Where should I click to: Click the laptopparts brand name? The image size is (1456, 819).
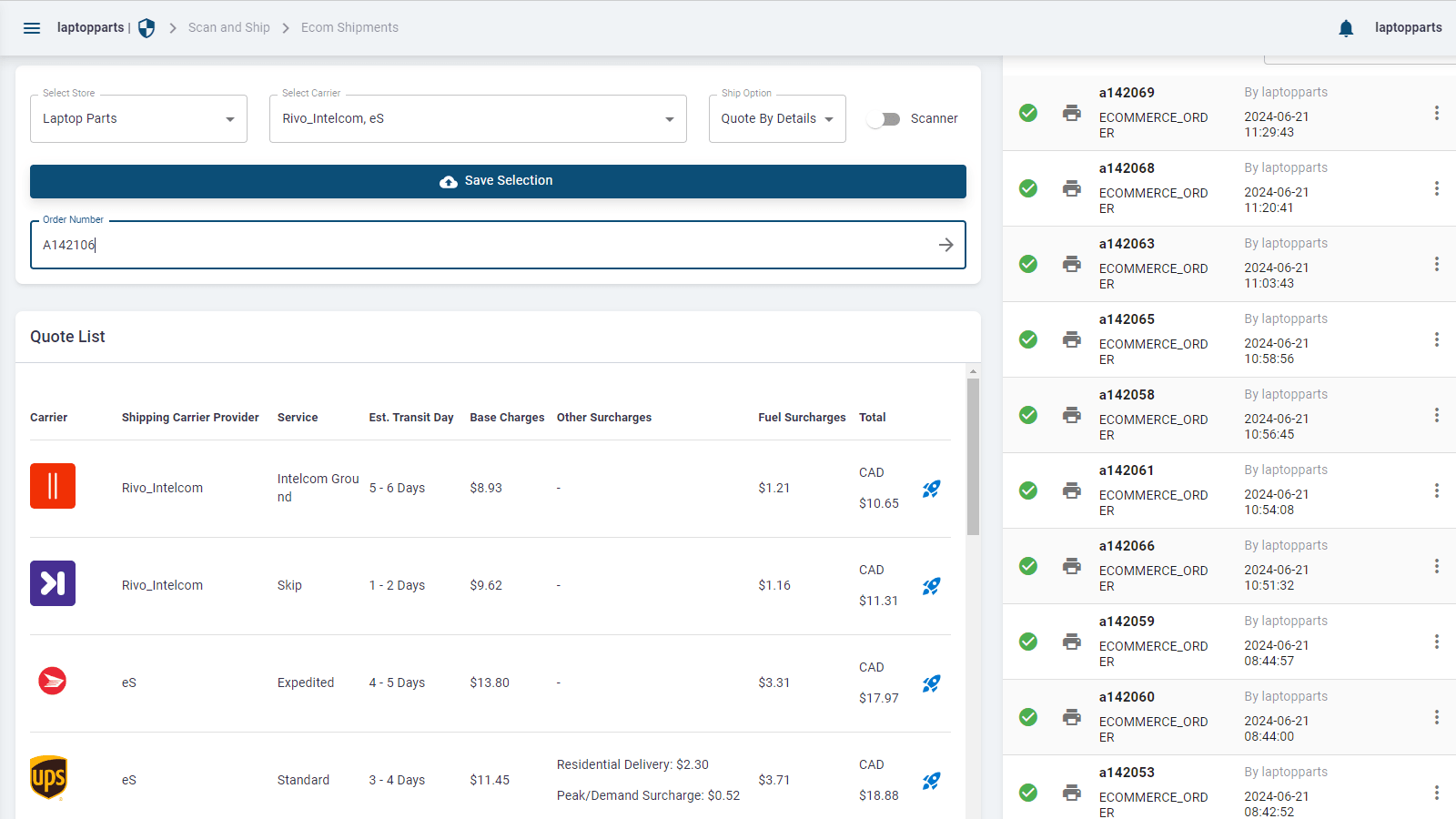[x=90, y=28]
